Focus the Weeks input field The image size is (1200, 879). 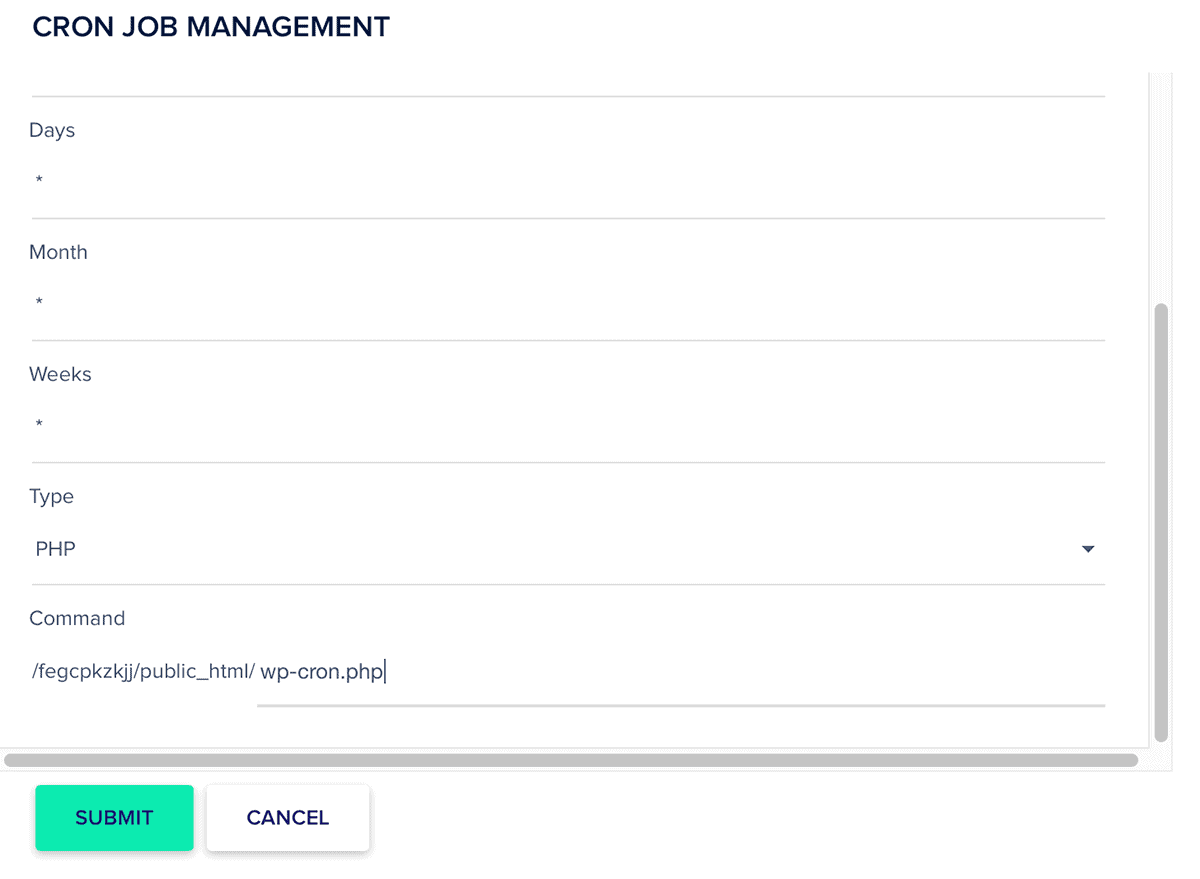tap(568, 426)
